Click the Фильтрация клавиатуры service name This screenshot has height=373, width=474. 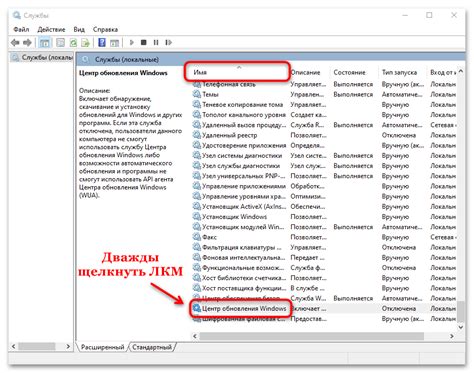pyautogui.click(x=241, y=247)
